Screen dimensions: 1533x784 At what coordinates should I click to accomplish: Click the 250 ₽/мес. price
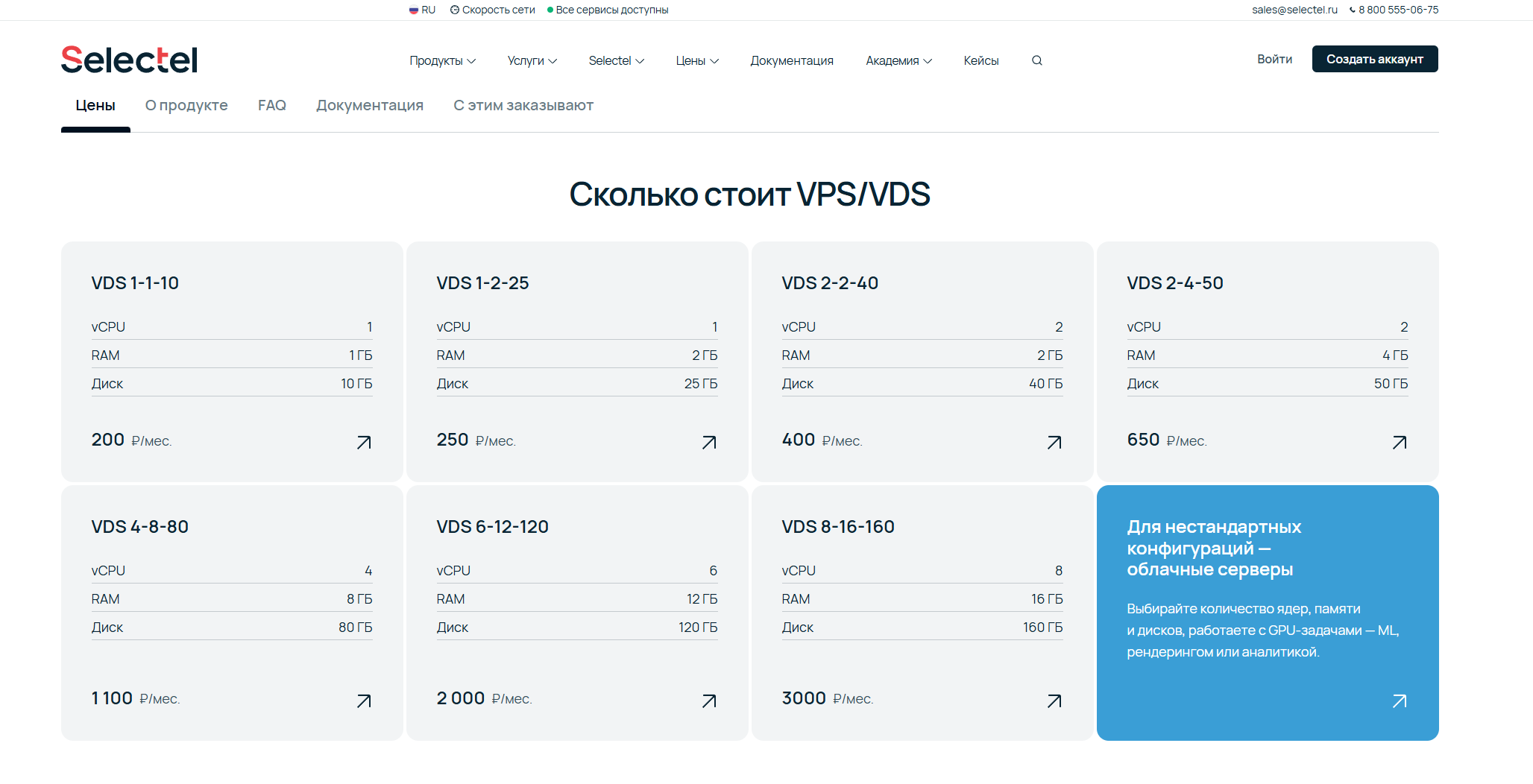pos(476,440)
